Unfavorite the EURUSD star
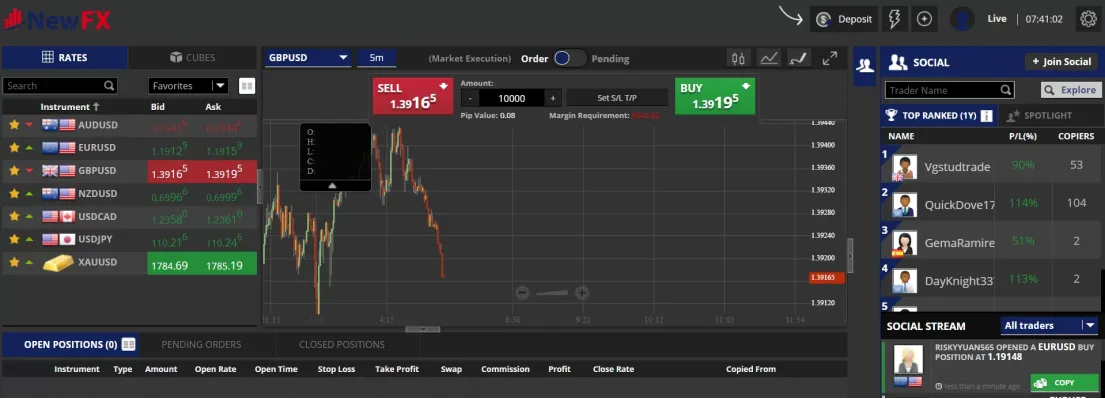1105x399 pixels. (13, 148)
